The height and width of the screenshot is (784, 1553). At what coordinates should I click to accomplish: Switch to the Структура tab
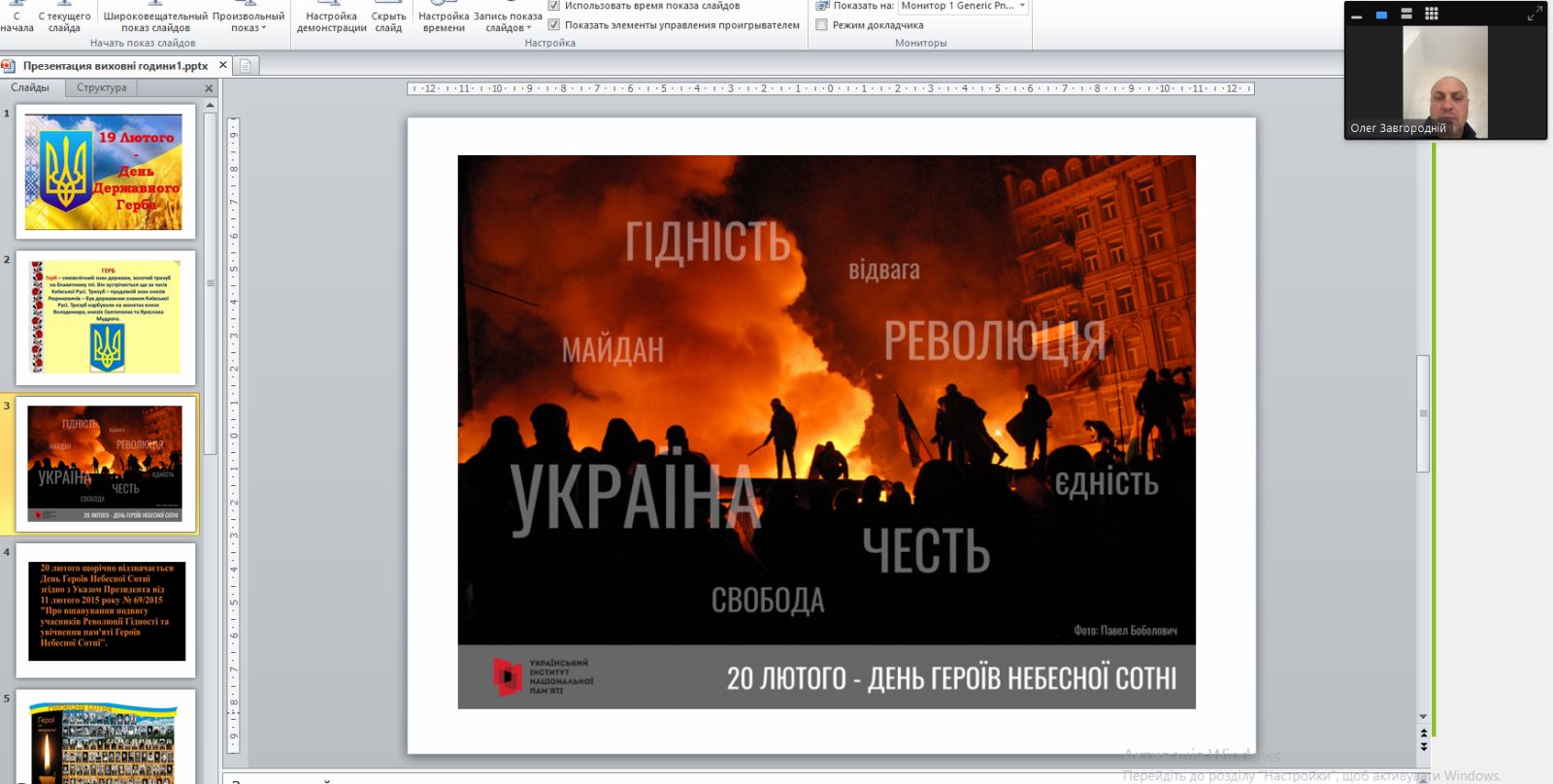coord(101,87)
